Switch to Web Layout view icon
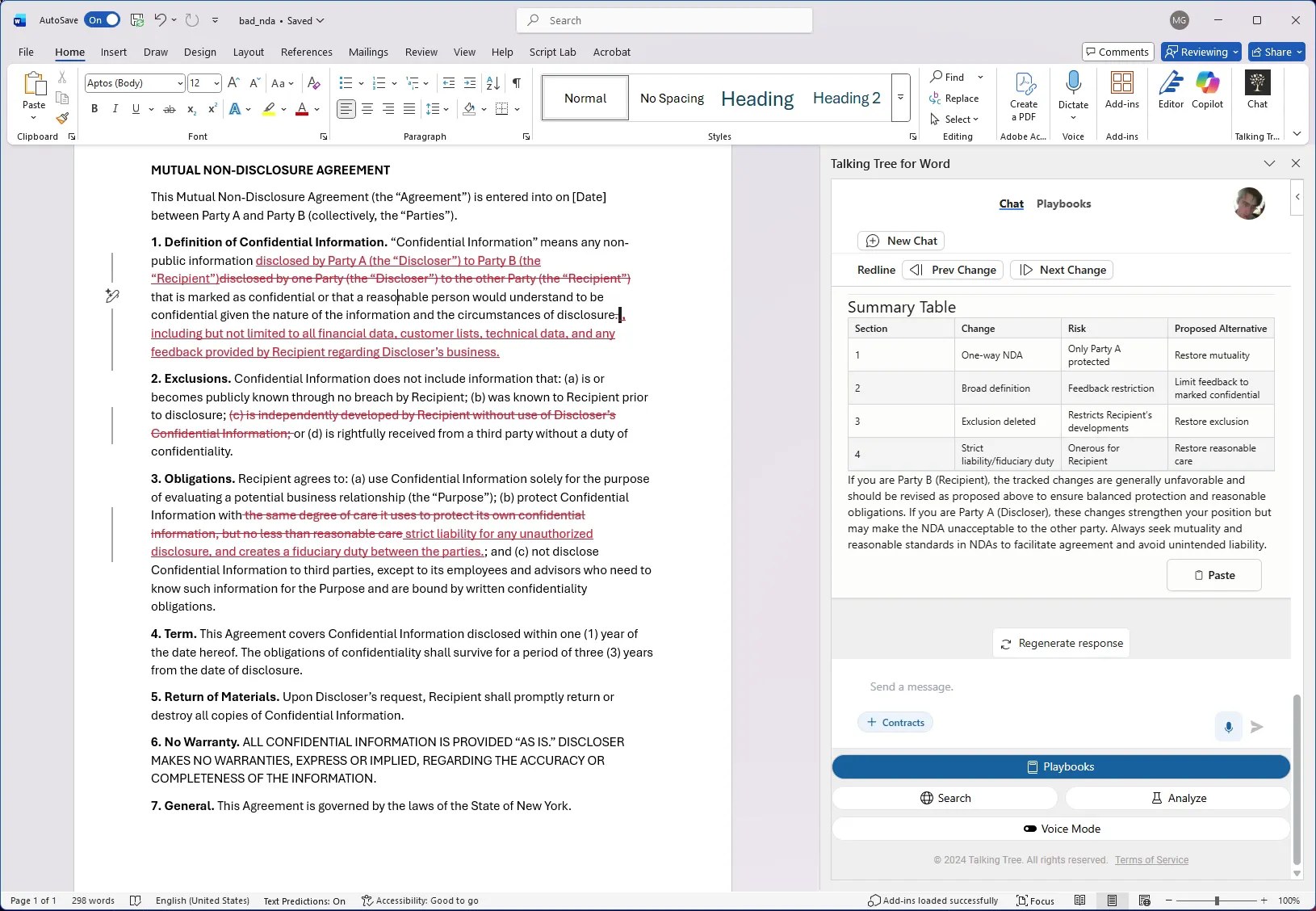 coord(1144,901)
